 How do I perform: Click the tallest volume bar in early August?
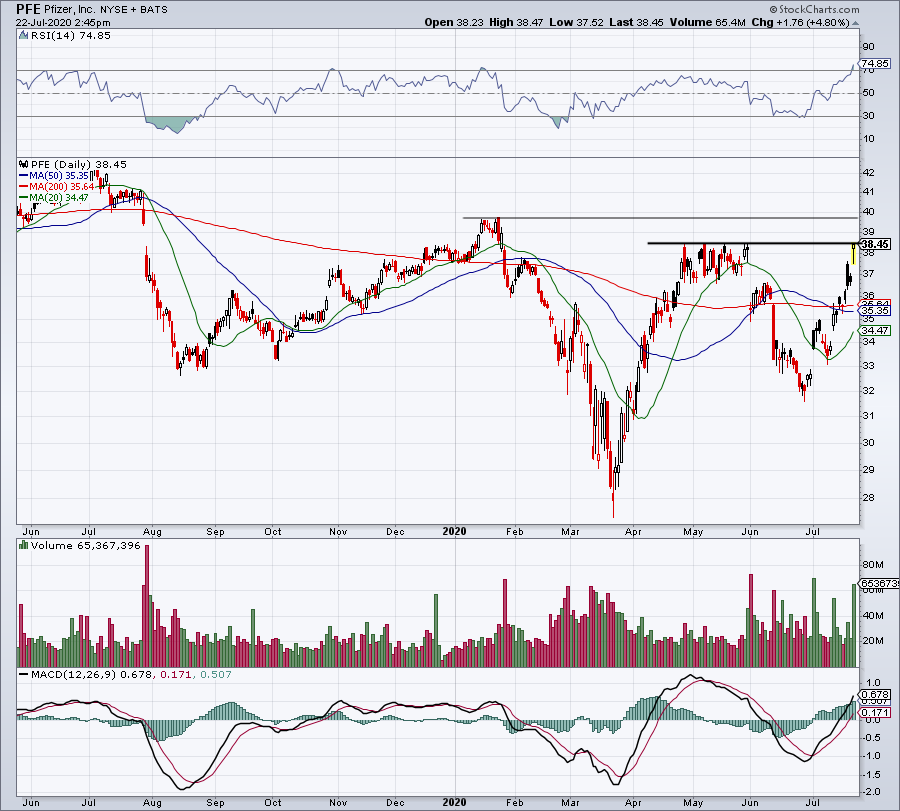pyautogui.click(x=147, y=606)
